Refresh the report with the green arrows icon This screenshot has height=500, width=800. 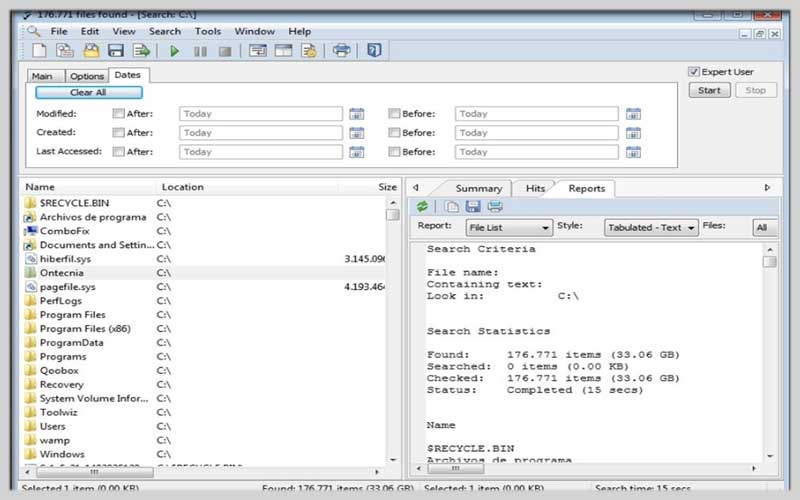pos(422,207)
